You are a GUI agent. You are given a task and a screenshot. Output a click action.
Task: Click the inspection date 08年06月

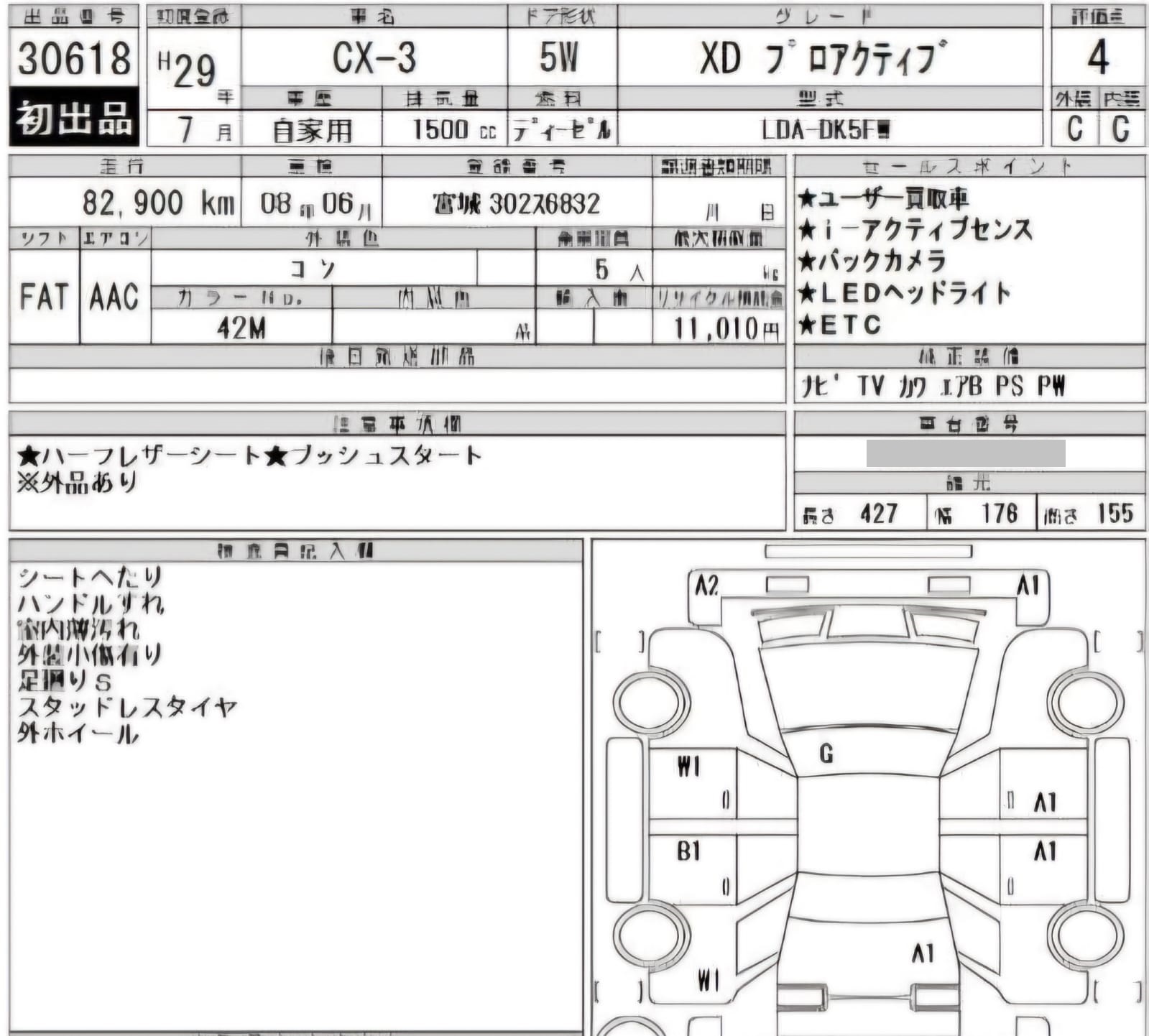[x=315, y=205]
